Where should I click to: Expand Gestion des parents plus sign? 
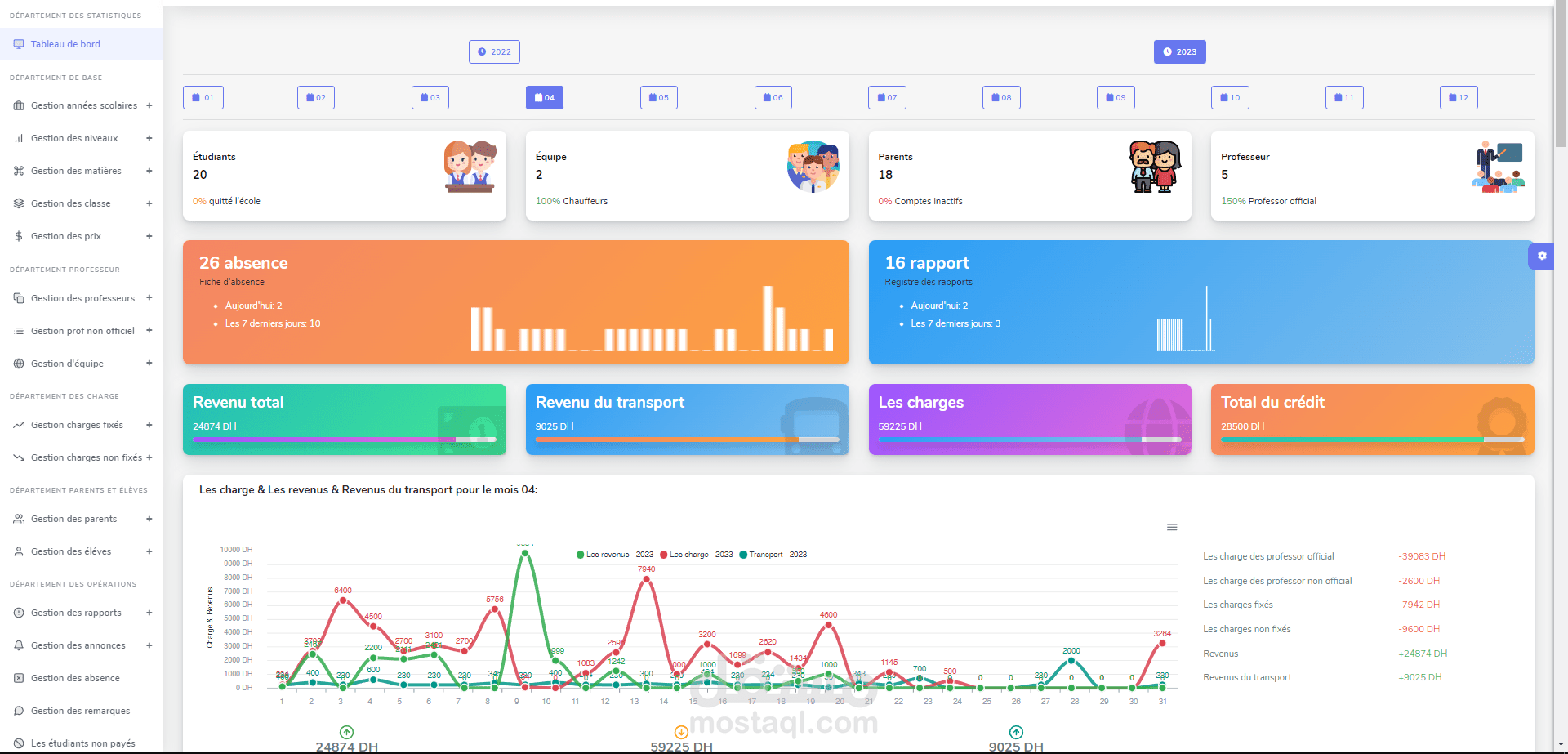click(149, 519)
